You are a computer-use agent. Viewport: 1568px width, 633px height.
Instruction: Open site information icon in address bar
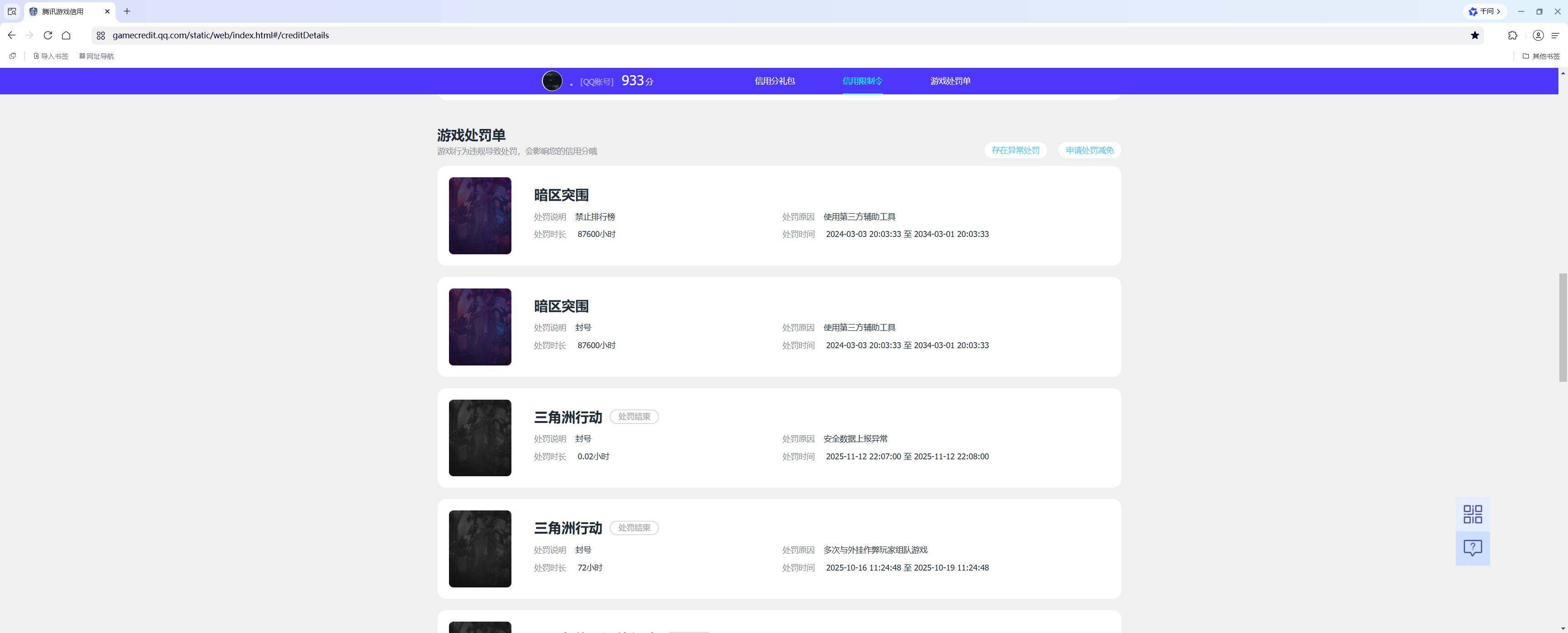101,35
